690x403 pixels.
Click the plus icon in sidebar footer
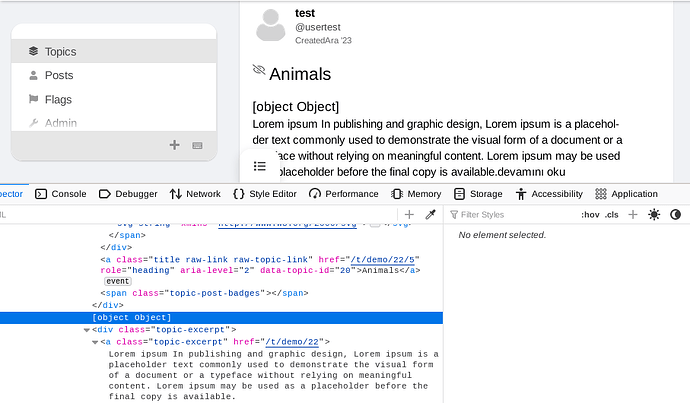tap(175, 145)
